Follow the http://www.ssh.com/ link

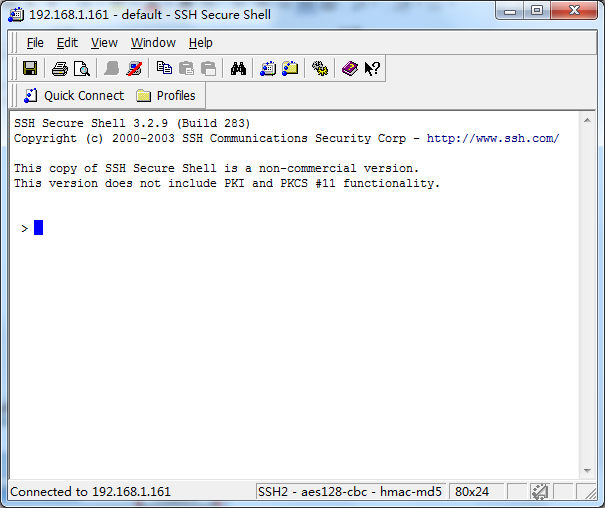click(493, 138)
